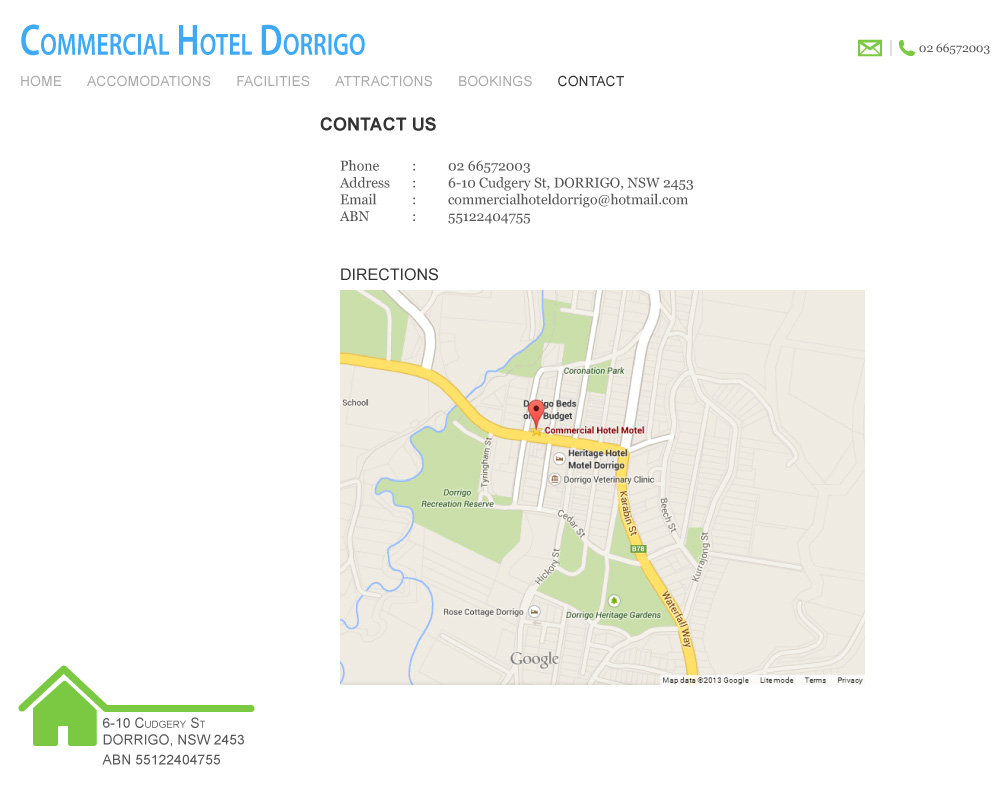Click the Tyringham St road label

pos(487,462)
